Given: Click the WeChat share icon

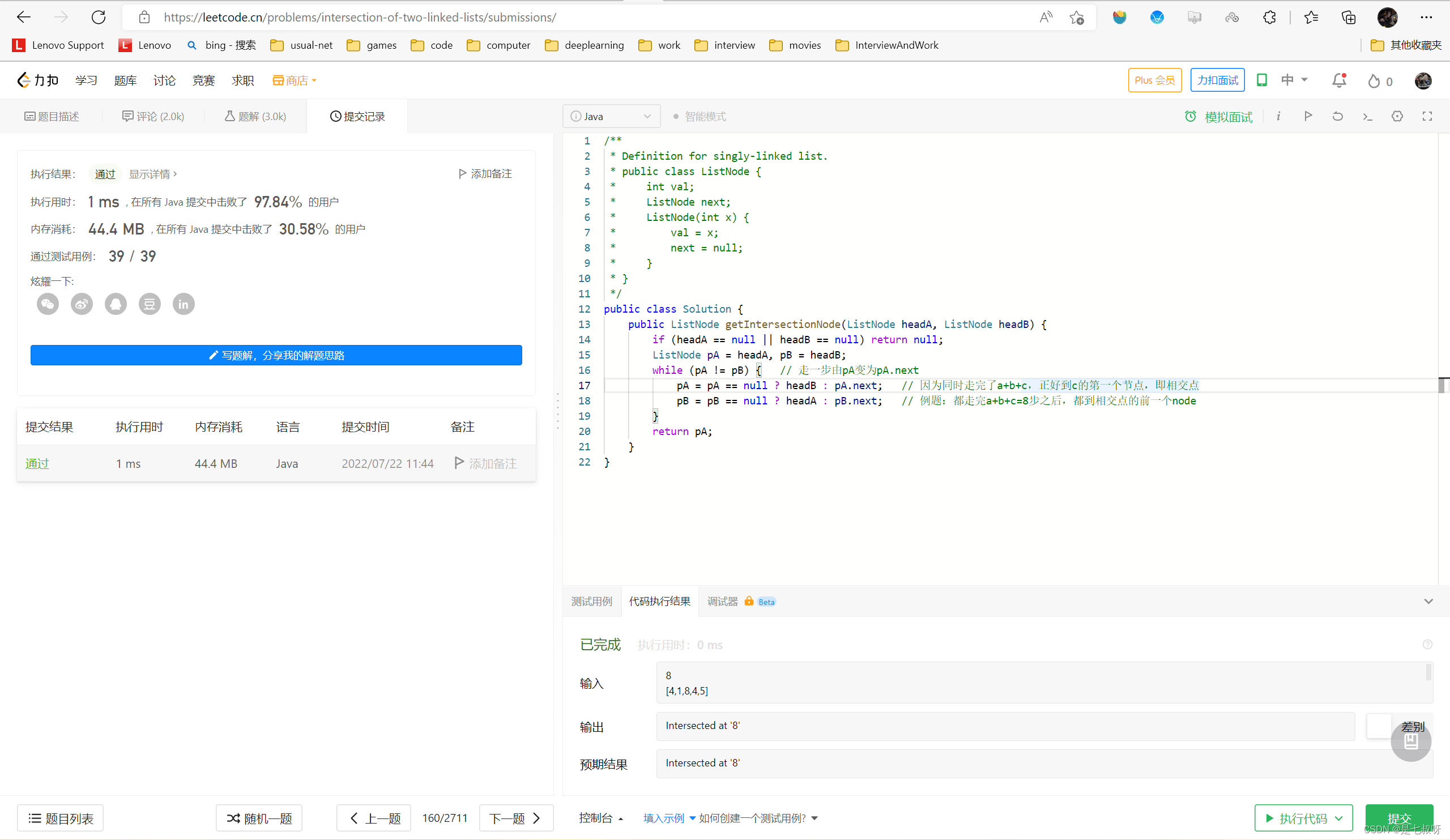Looking at the screenshot, I should [48, 304].
